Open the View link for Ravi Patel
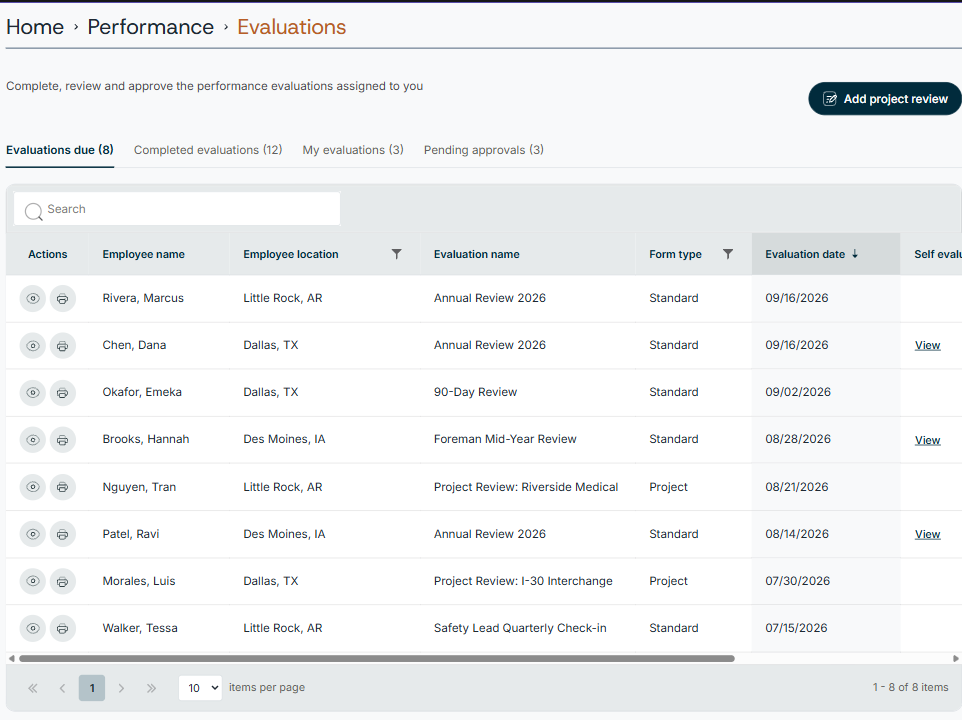Image resolution: width=962 pixels, height=720 pixels. pos(928,535)
